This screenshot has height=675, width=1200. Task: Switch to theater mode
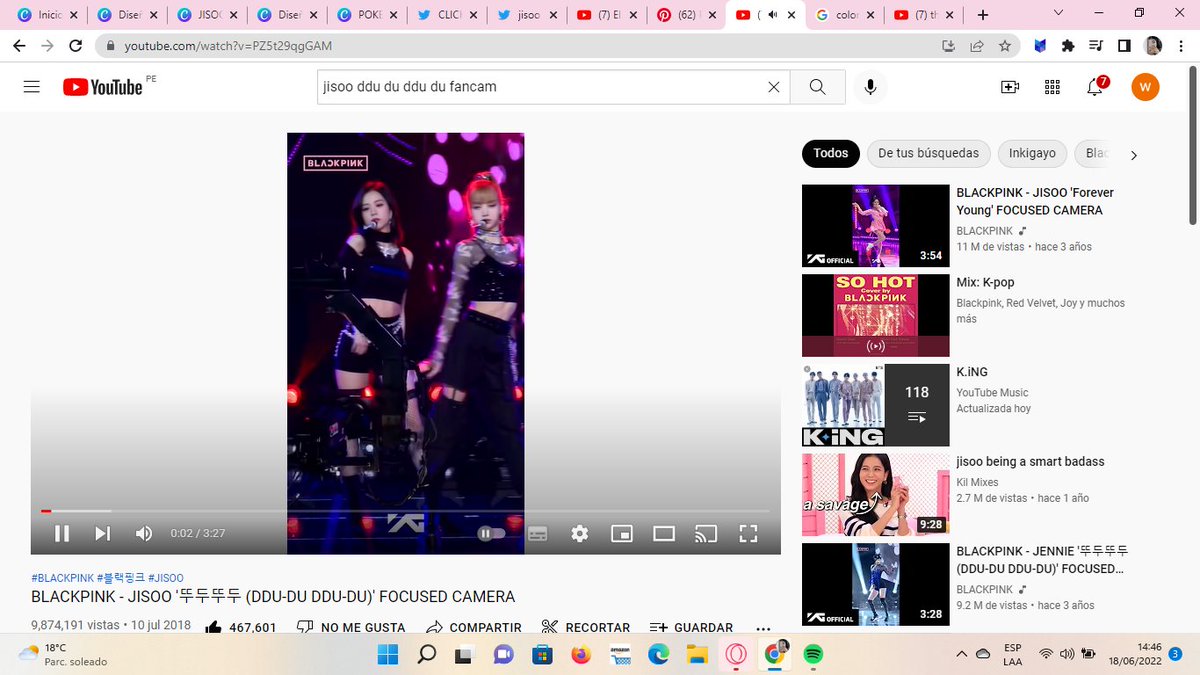(664, 534)
